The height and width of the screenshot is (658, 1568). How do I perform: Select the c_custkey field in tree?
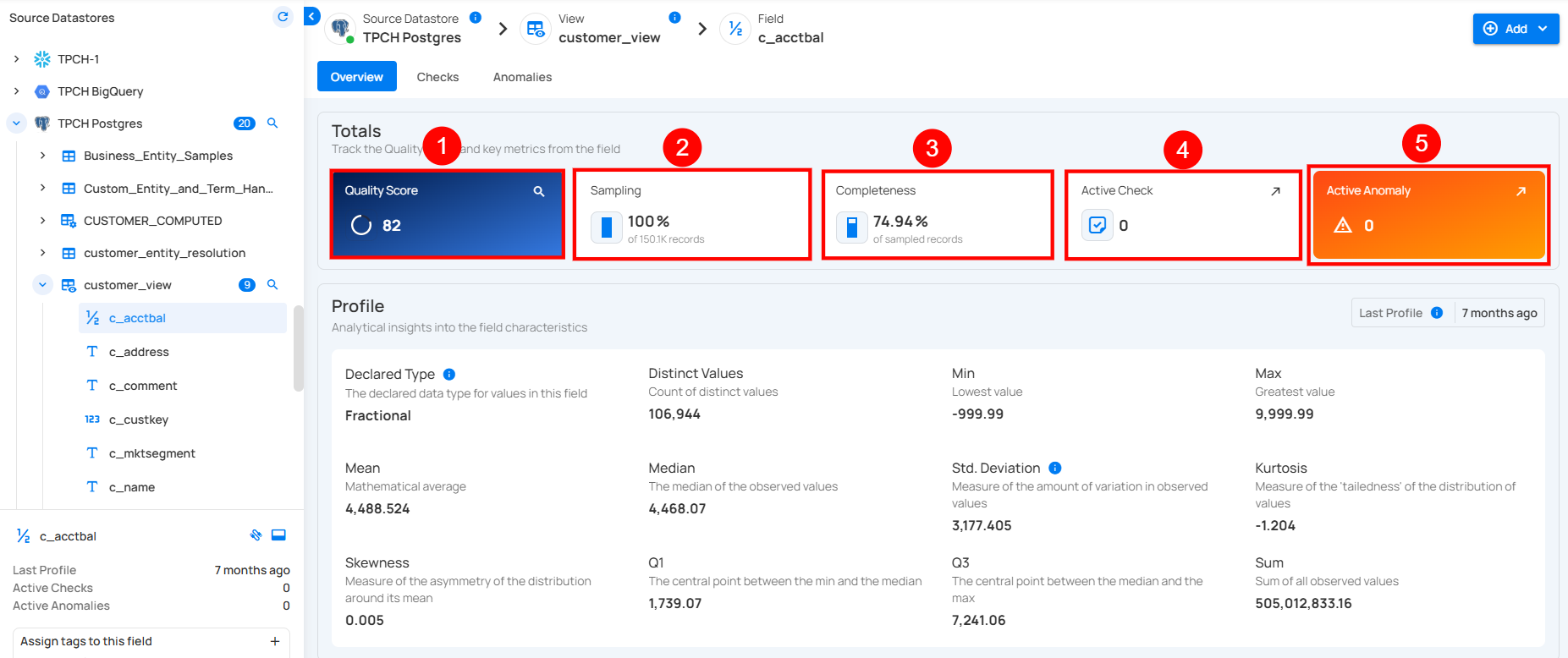tap(139, 419)
